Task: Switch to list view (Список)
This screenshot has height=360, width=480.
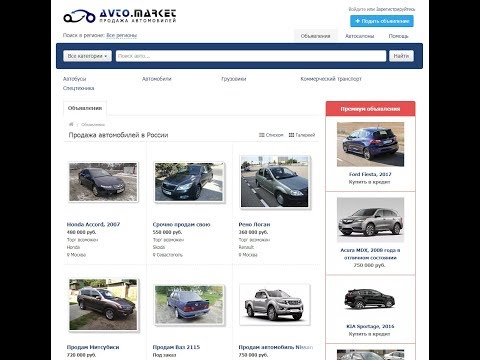Action: coord(271,135)
